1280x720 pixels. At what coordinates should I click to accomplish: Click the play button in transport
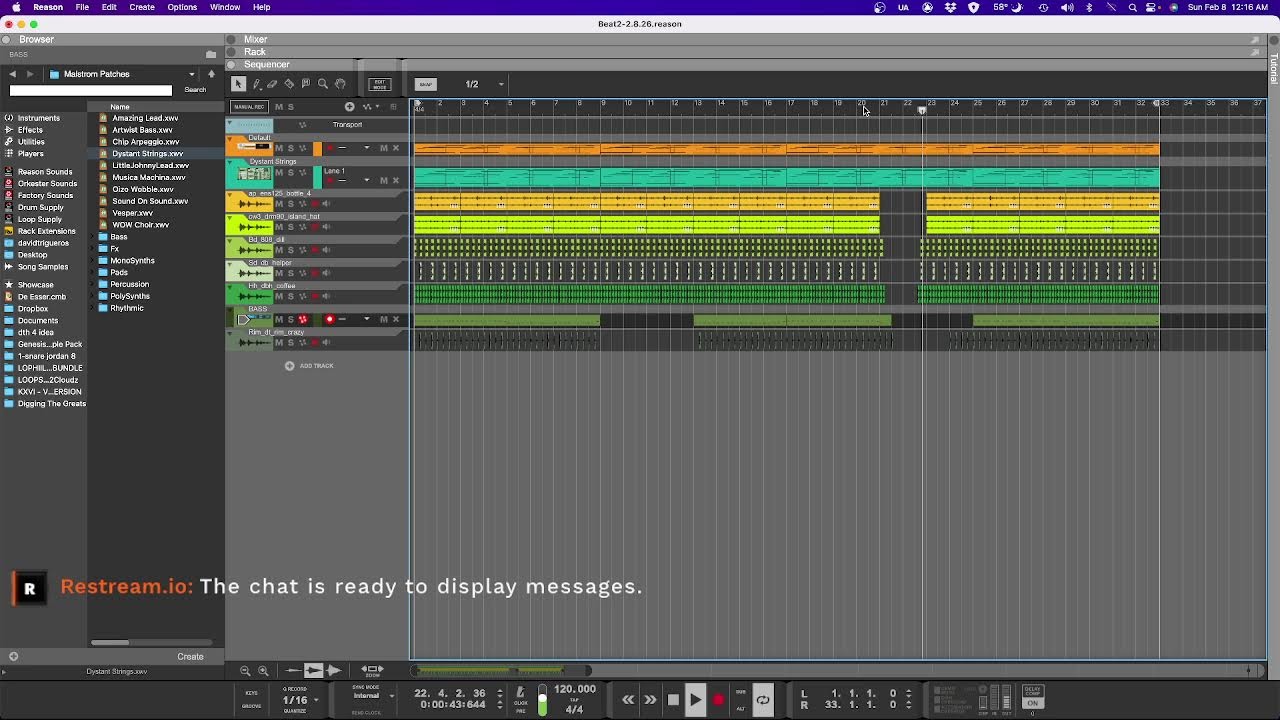pos(695,700)
